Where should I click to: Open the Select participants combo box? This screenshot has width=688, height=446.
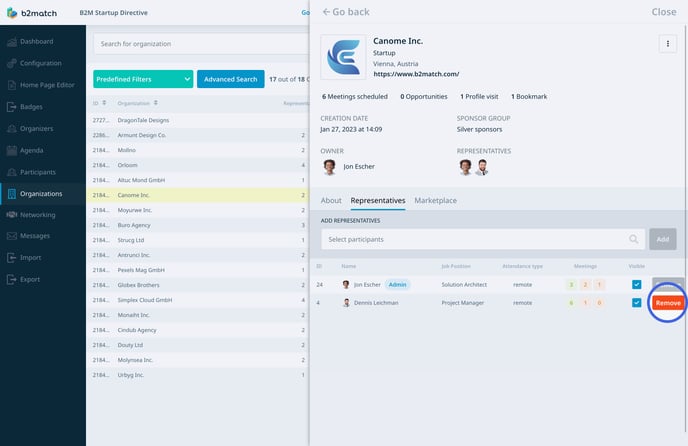[483, 239]
